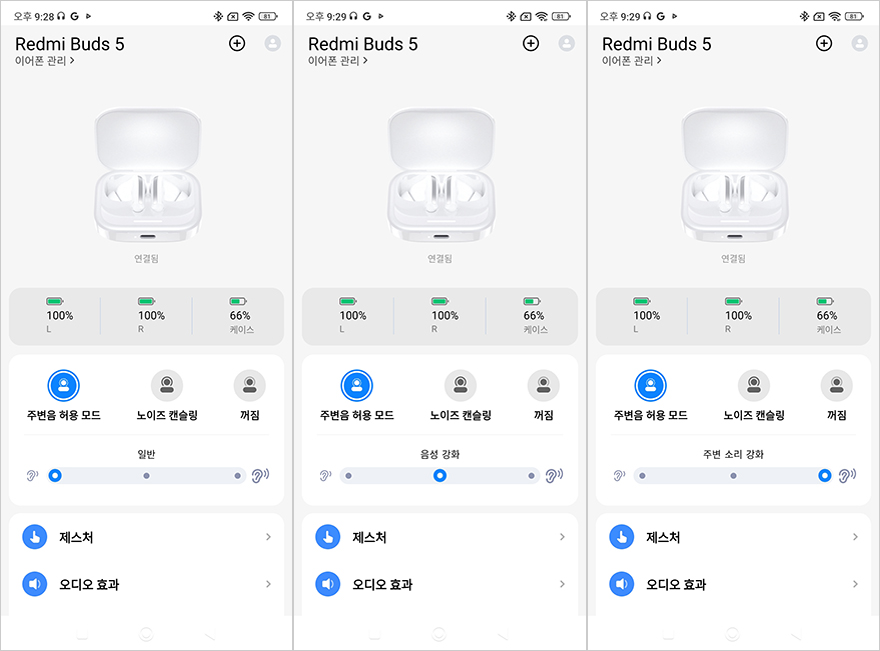Tap the Redmi Buds 5 case image in left screen
This screenshot has height=651, width=880.
[x=148, y=175]
